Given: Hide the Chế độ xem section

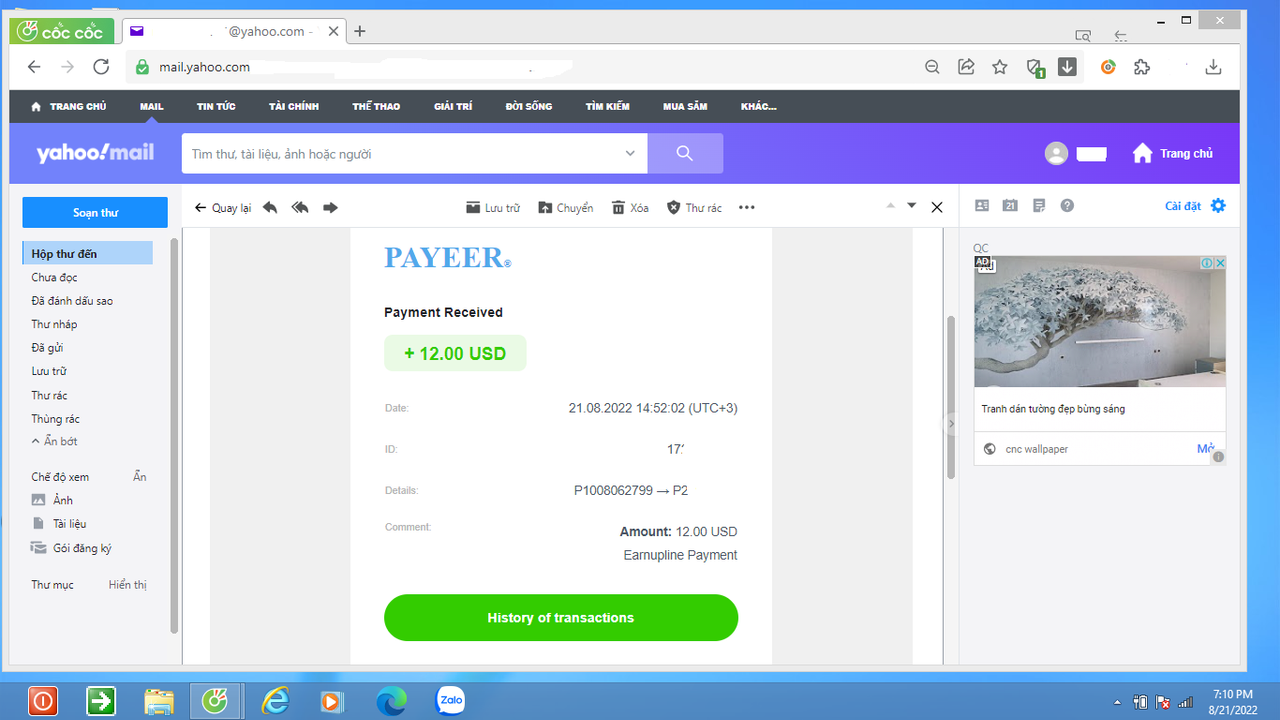Looking at the screenshot, I should (x=140, y=477).
